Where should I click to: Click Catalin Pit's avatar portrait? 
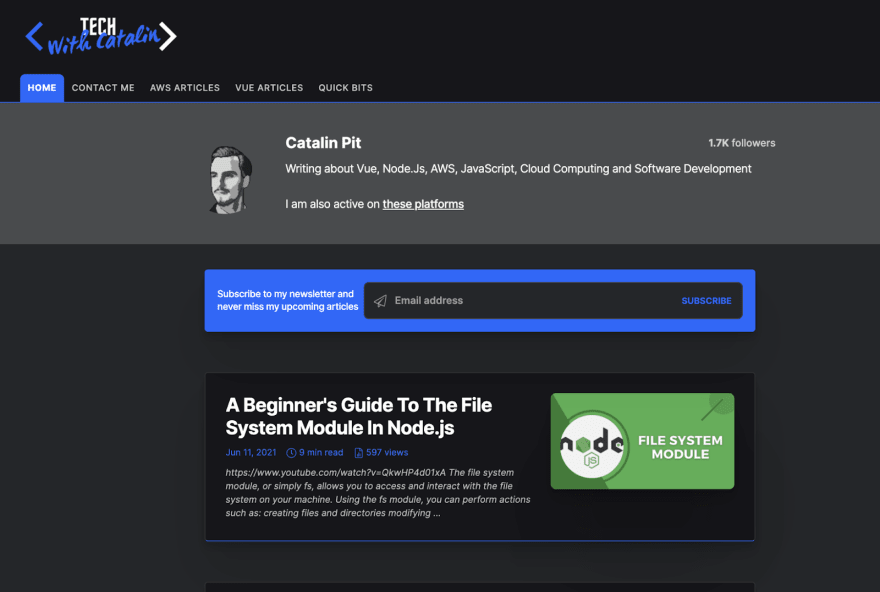point(231,180)
